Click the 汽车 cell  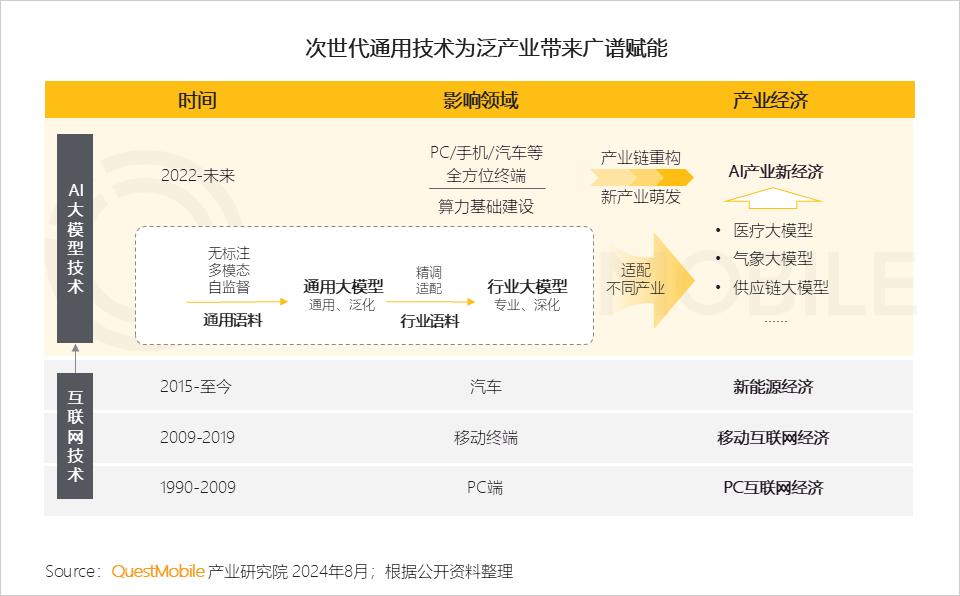click(486, 387)
